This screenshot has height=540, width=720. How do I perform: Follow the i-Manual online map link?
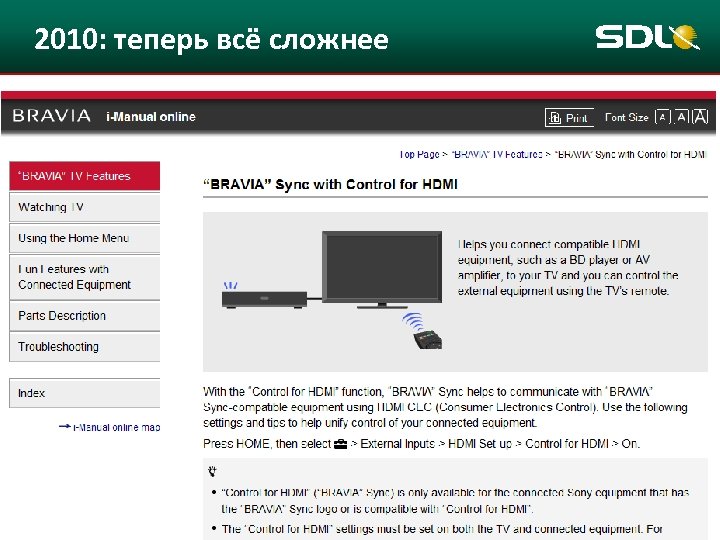pyautogui.click(x=110, y=427)
